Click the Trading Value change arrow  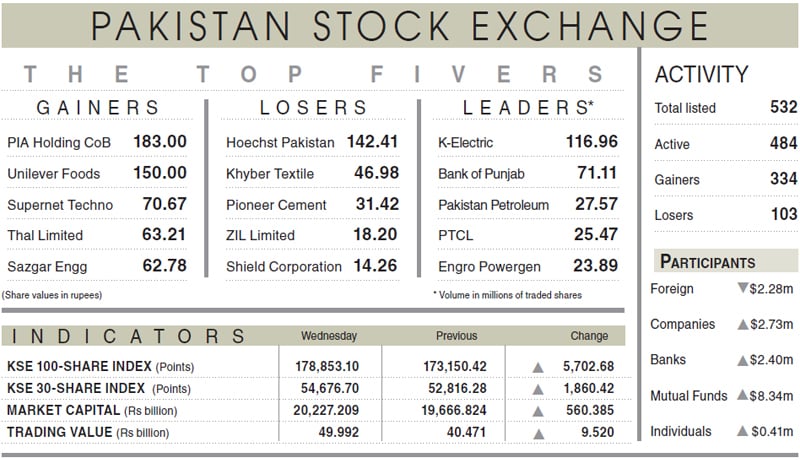(x=538, y=432)
